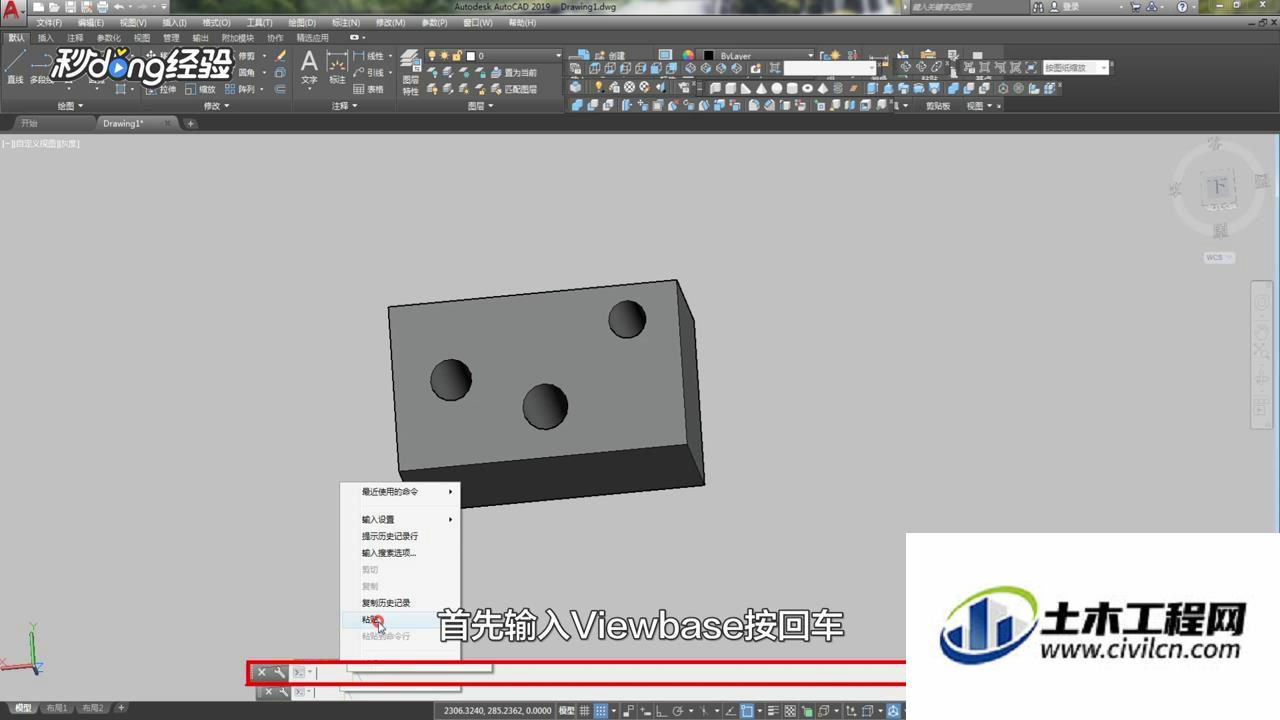
Task: Open the blank white combo box in toolbar
Action: pos(829,68)
